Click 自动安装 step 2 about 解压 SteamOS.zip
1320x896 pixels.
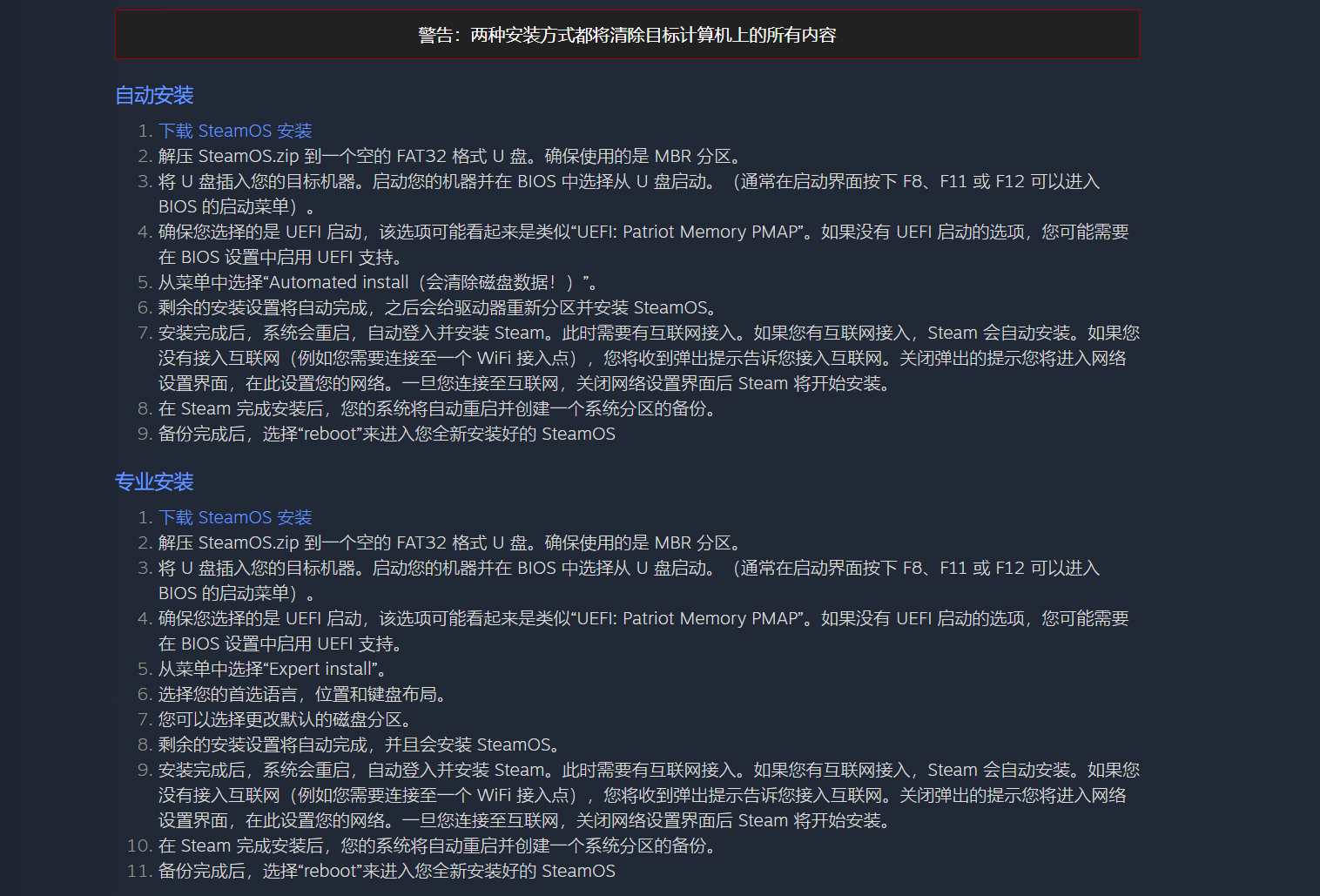[453, 156]
